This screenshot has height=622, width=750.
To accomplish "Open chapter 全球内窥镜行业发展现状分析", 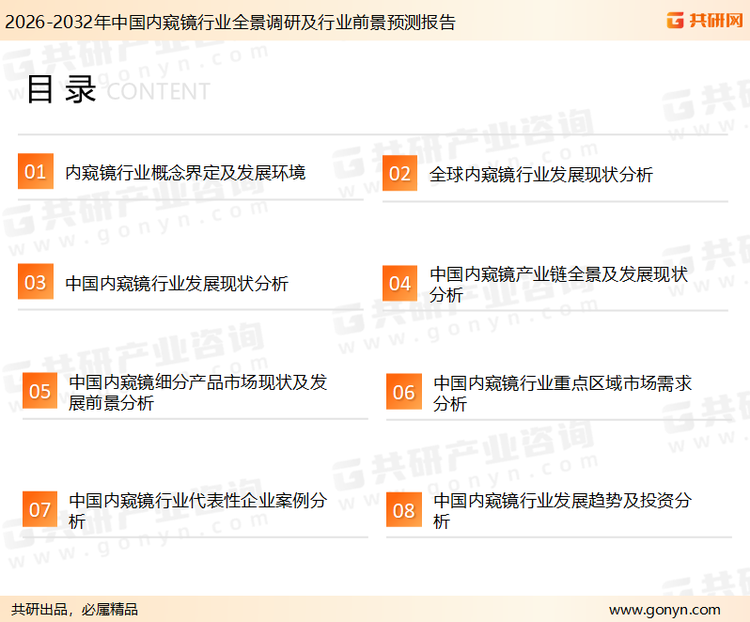I will [541, 174].
